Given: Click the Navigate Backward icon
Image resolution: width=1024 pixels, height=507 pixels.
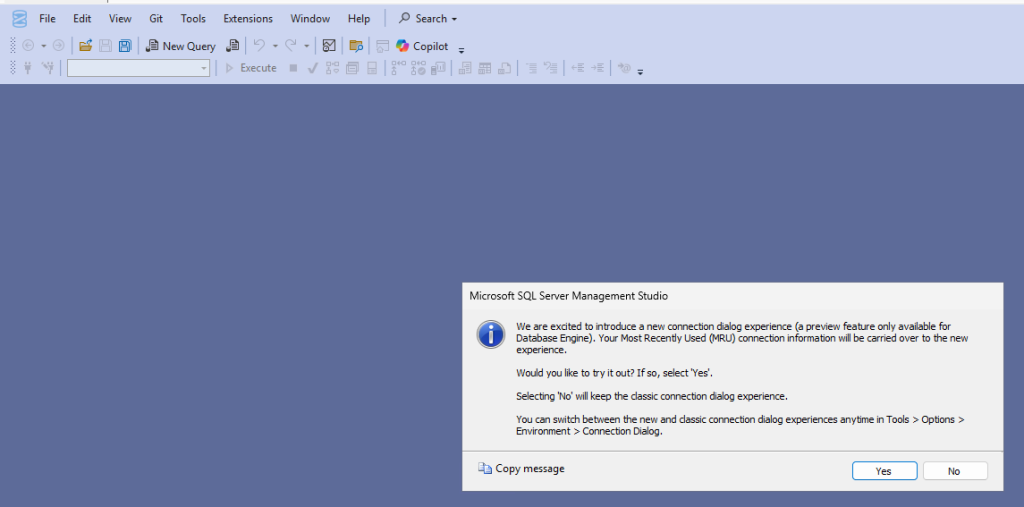Looking at the screenshot, I should tap(28, 46).
